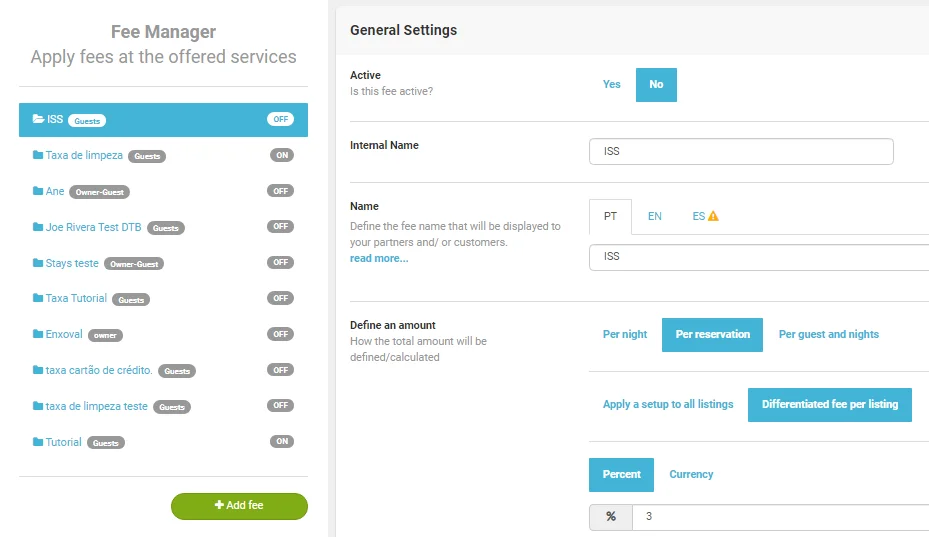Click the open folder icon beside ISS
The height and width of the screenshot is (537, 929).
tap(38, 119)
